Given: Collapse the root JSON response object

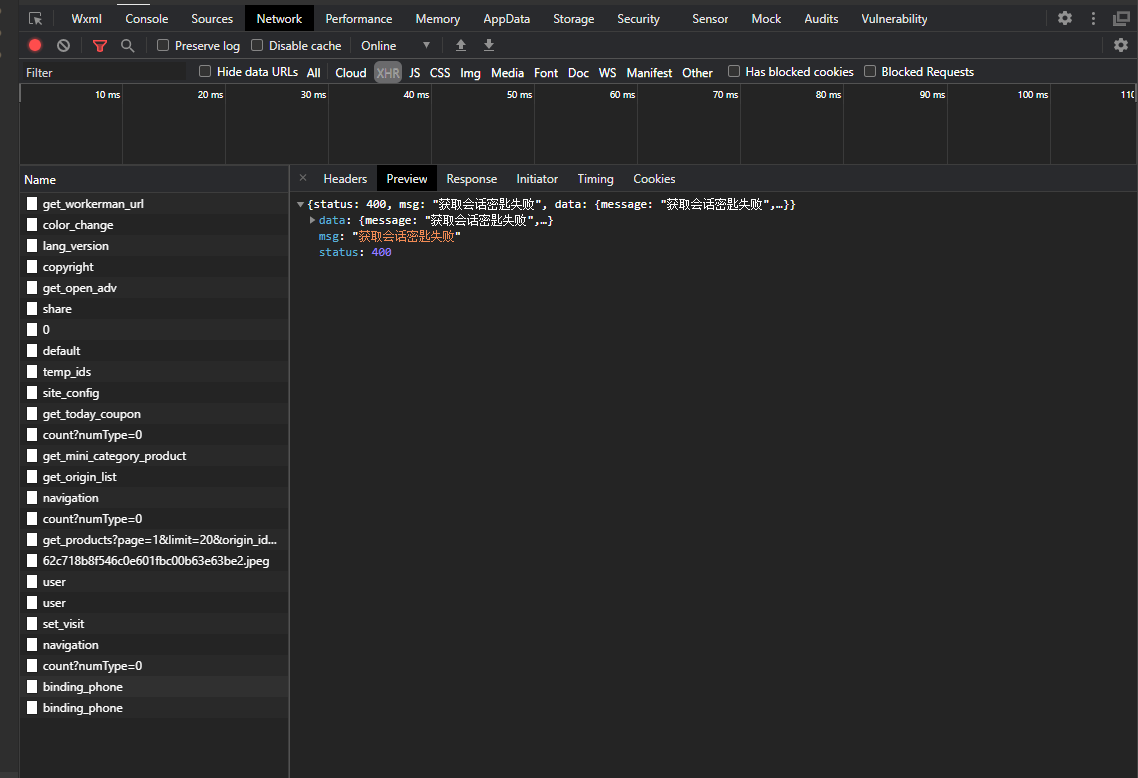Looking at the screenshot, I should pos(300,205).
